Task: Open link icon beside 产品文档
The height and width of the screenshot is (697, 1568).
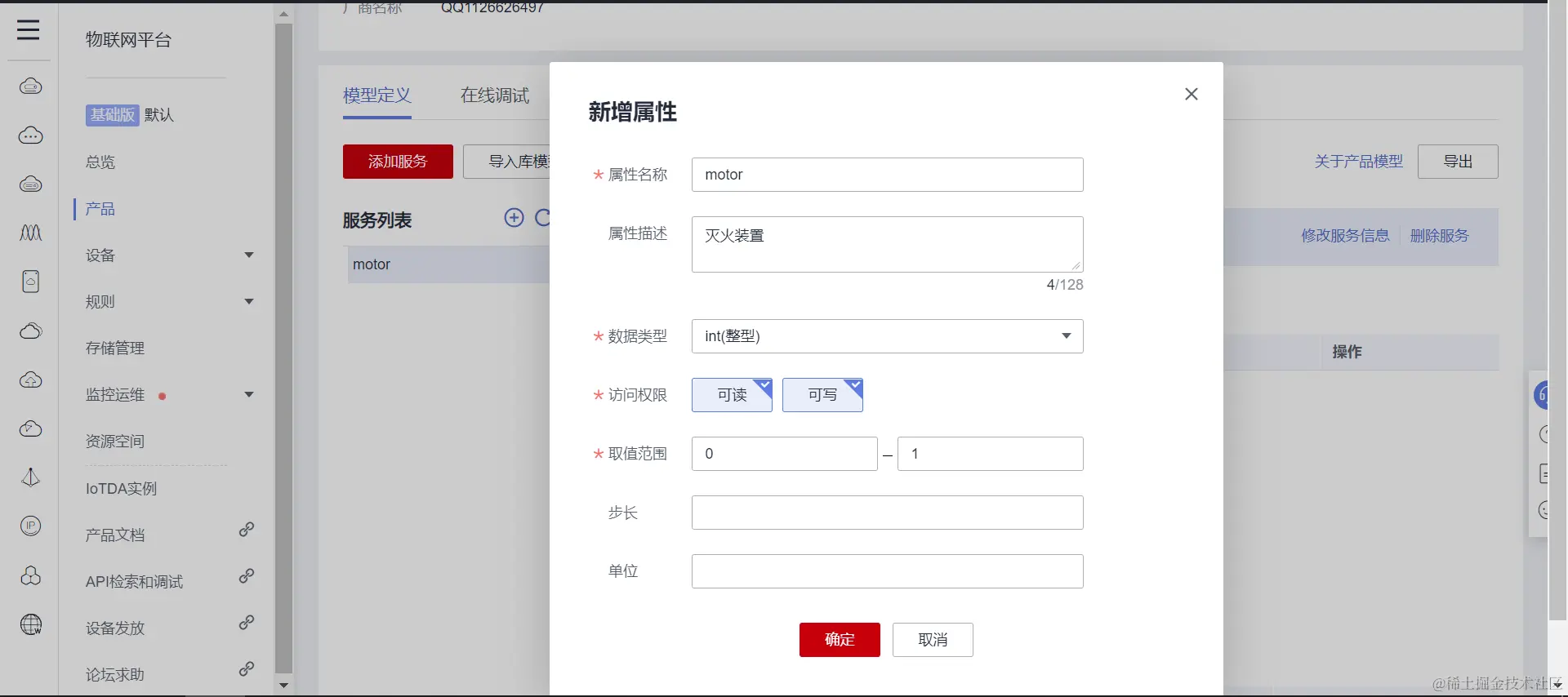Action: 246,530
